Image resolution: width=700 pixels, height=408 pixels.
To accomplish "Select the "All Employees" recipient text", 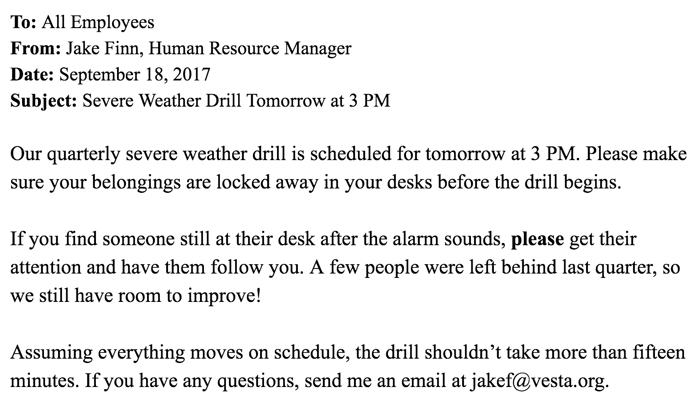I will (x=98, y=21).
